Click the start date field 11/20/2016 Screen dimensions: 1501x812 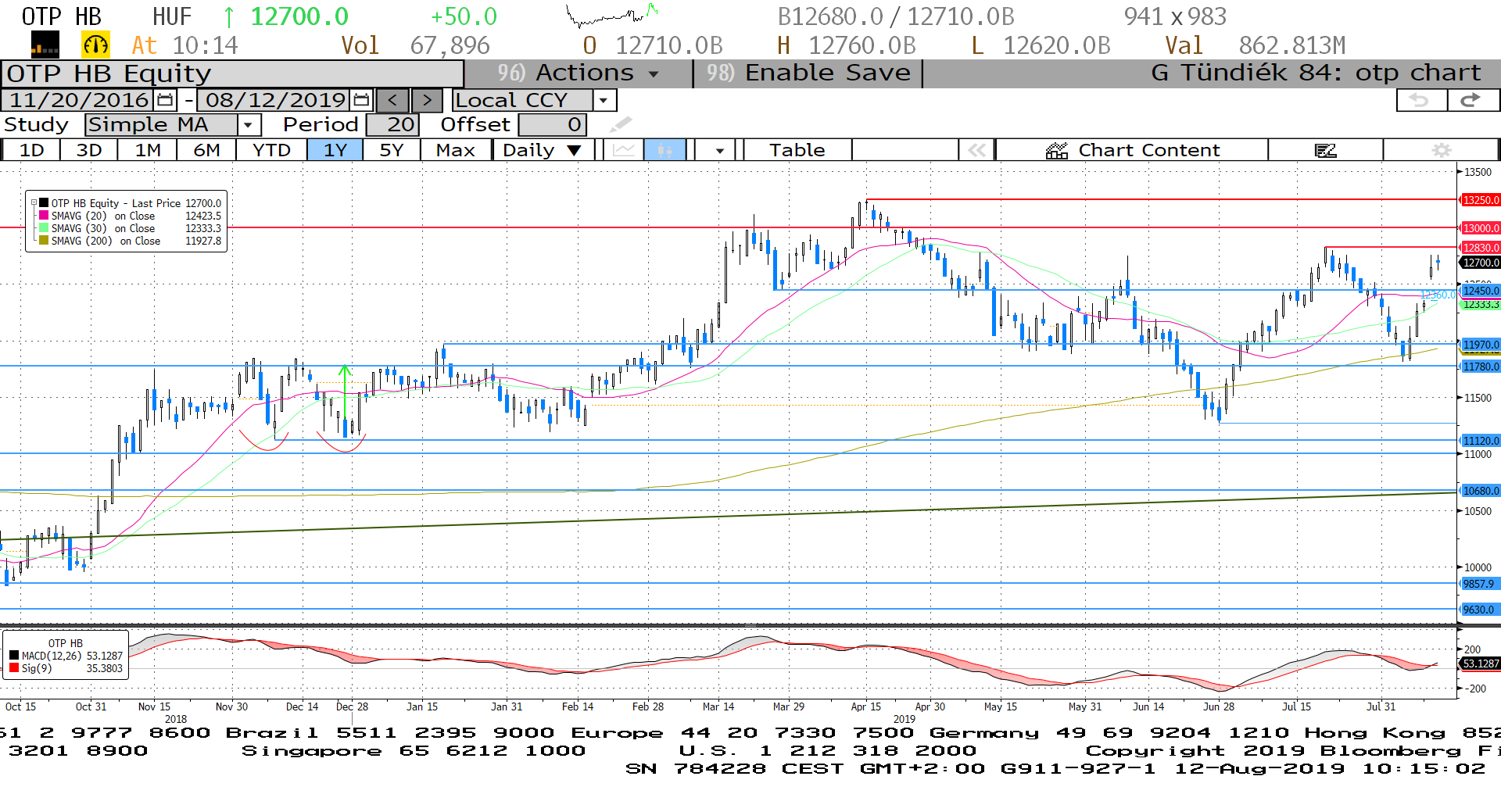pos(78,100)
